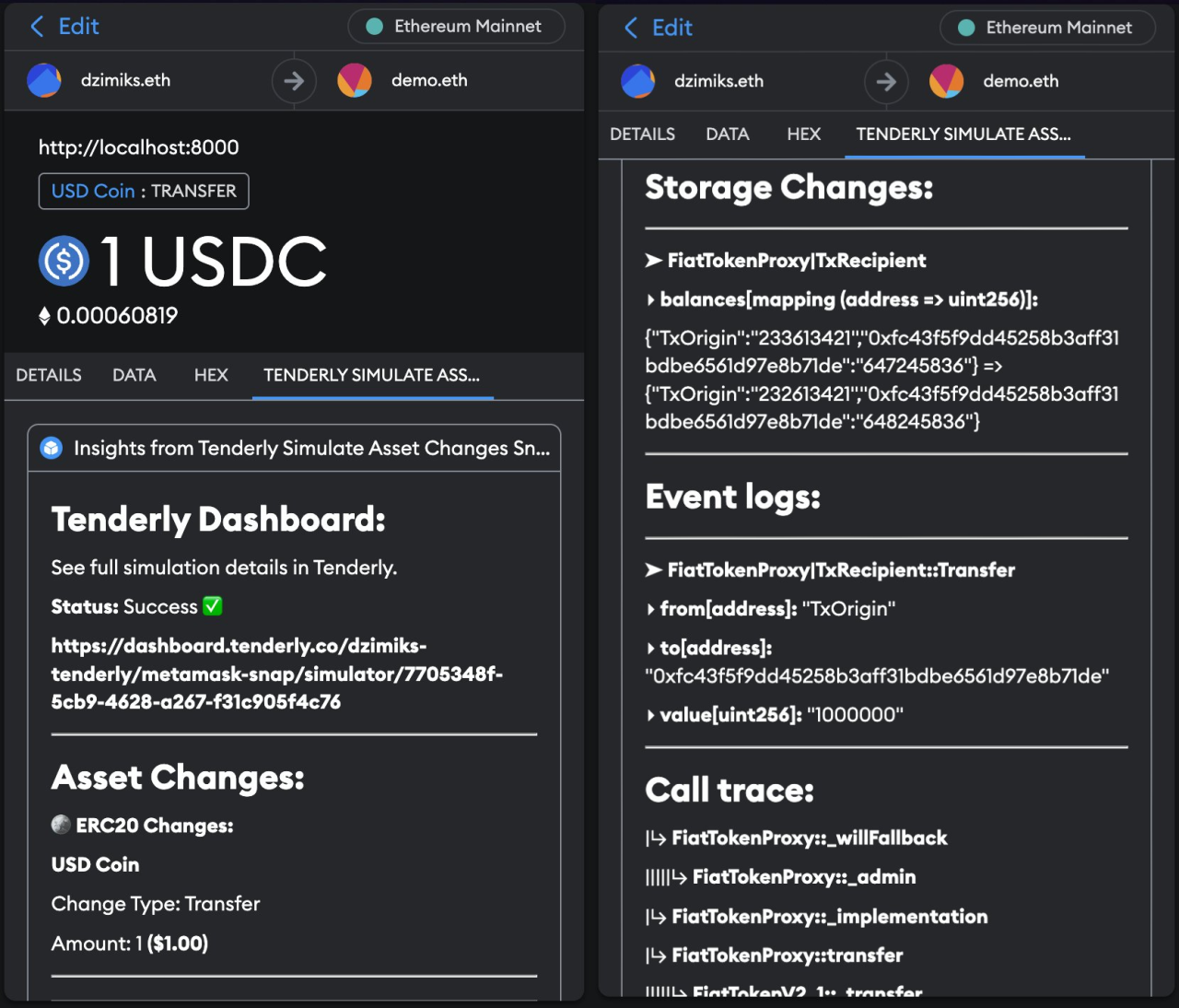Click Storage Changes heading

(789, 187)
